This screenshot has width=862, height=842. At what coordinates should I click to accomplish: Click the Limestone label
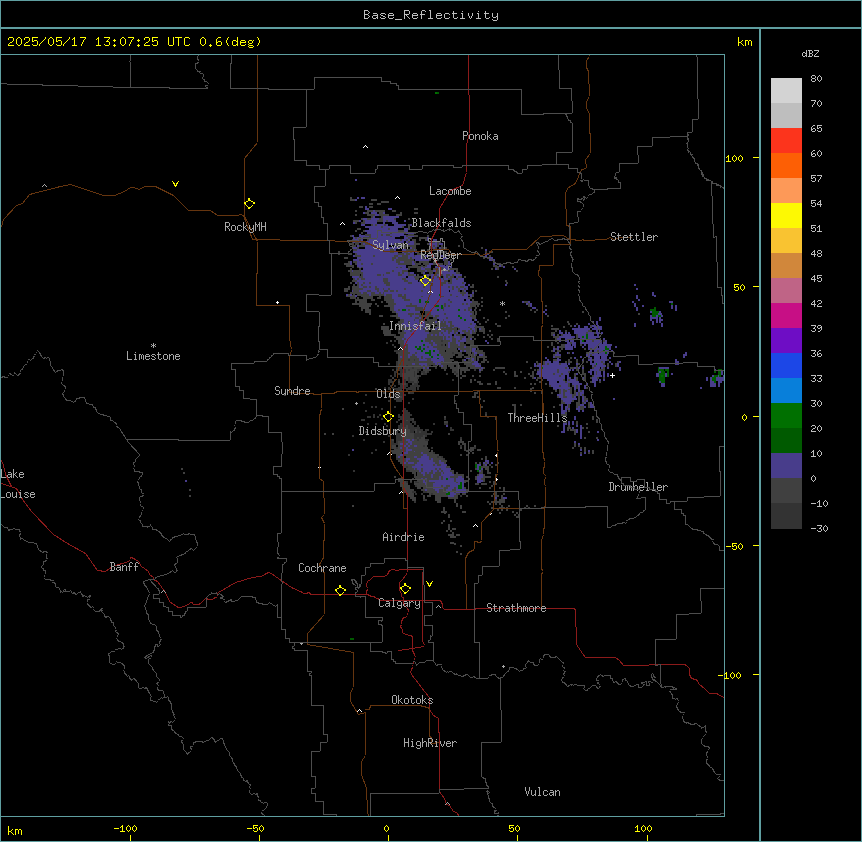(x=153, y=356)
